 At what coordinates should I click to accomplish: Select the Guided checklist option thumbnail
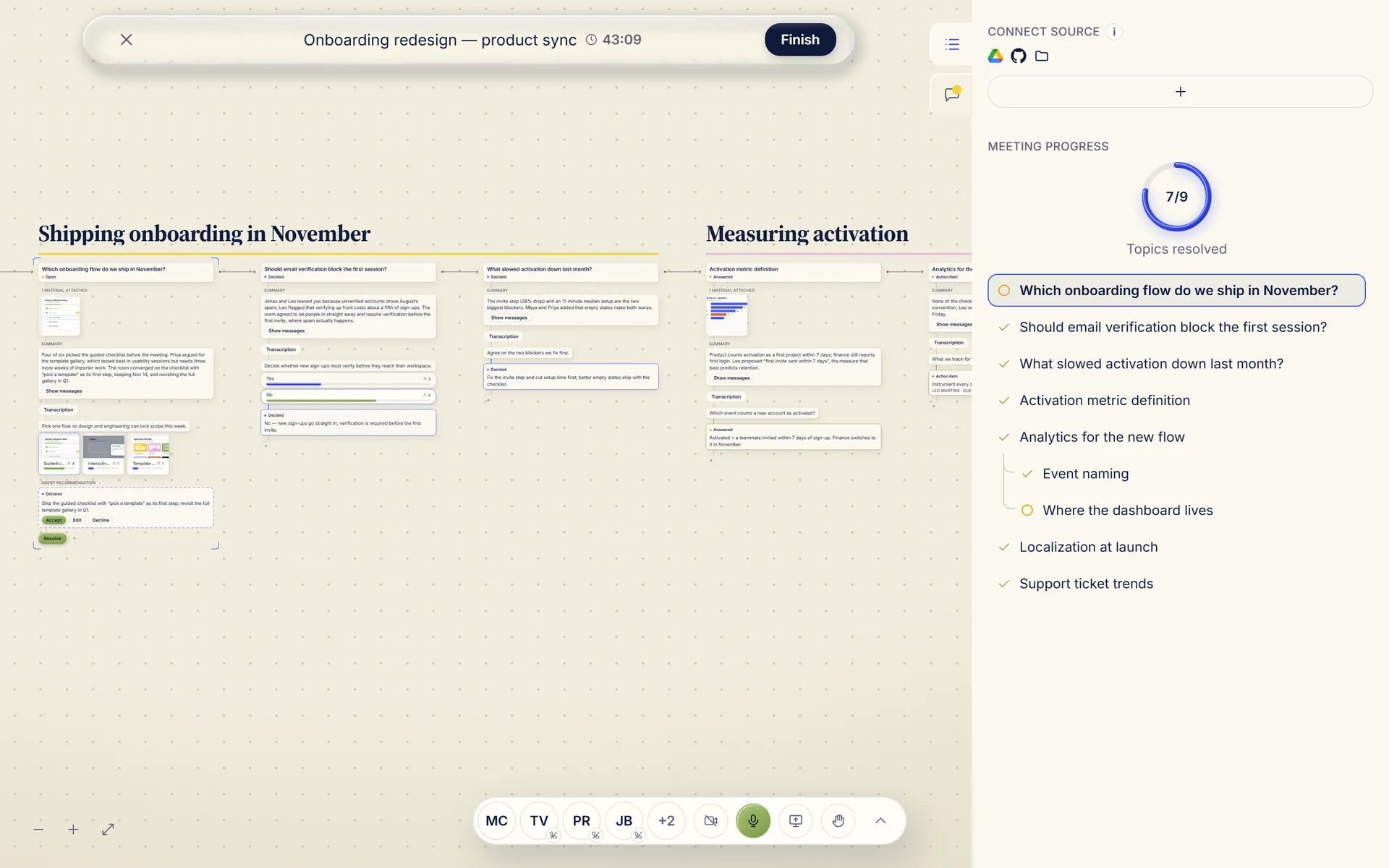59,454
